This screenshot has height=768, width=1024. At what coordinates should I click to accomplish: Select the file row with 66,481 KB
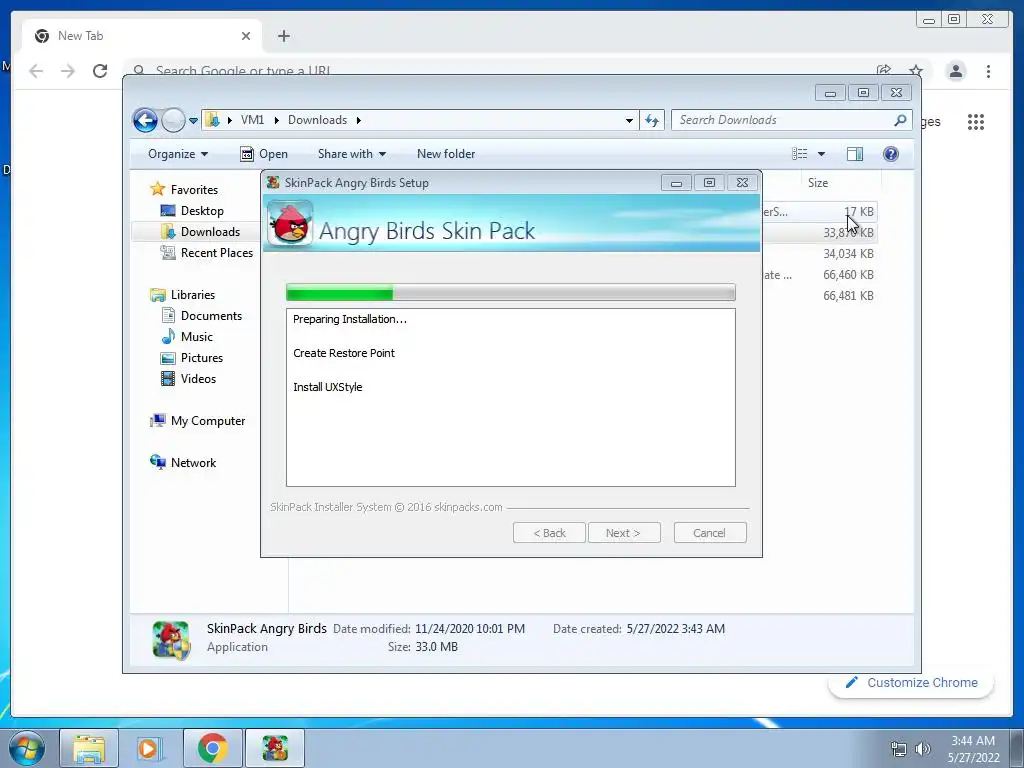click(x=820, y=296)
